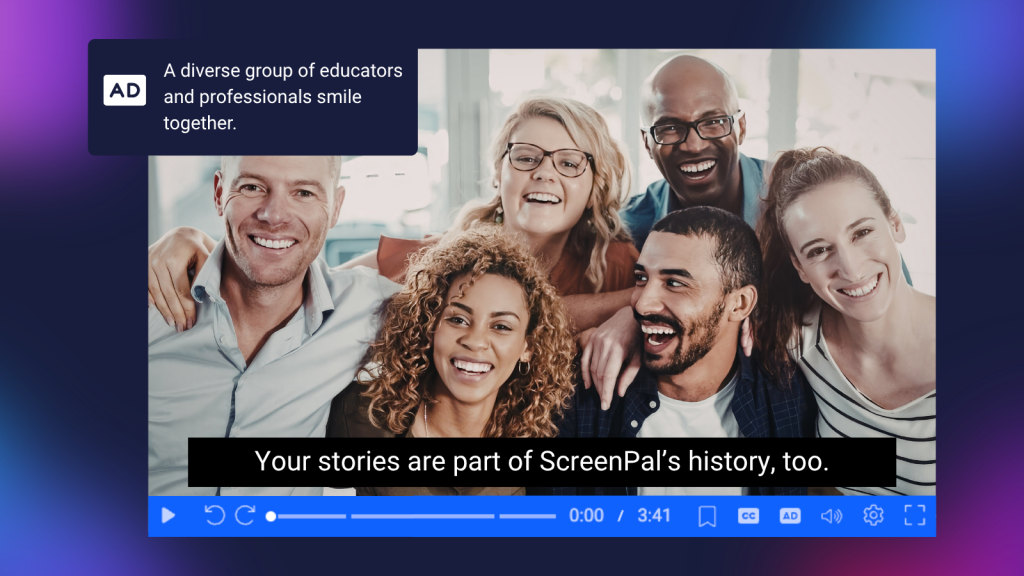
Task: Rewind using the counterclockwise arrow icon
Action: coord(214,515)
